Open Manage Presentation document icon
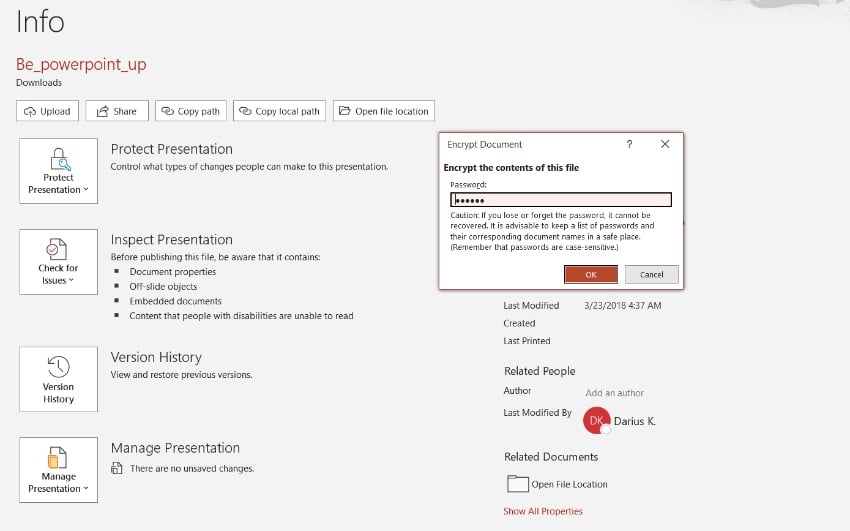This screenshot has width=850, height=531. (58, 458)
